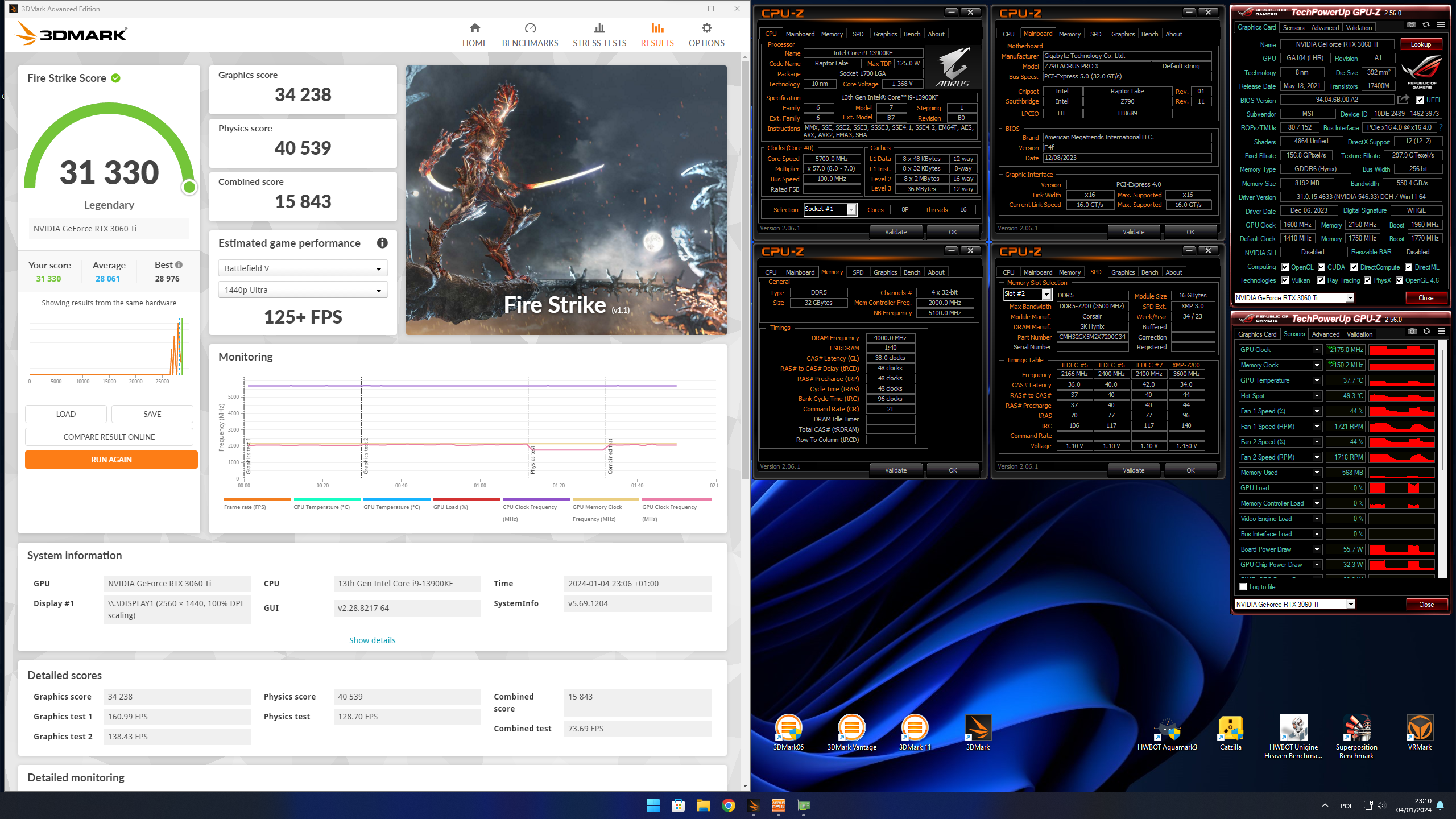Click the RUN AGAIN button
The height and width of the screenshot is (819, 1456).
point(111,460)
